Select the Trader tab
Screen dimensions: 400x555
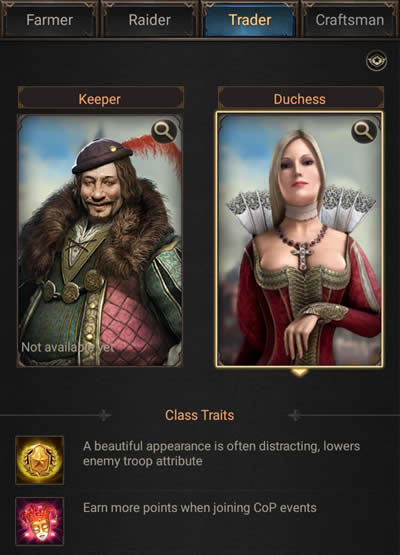coord(250,20)
